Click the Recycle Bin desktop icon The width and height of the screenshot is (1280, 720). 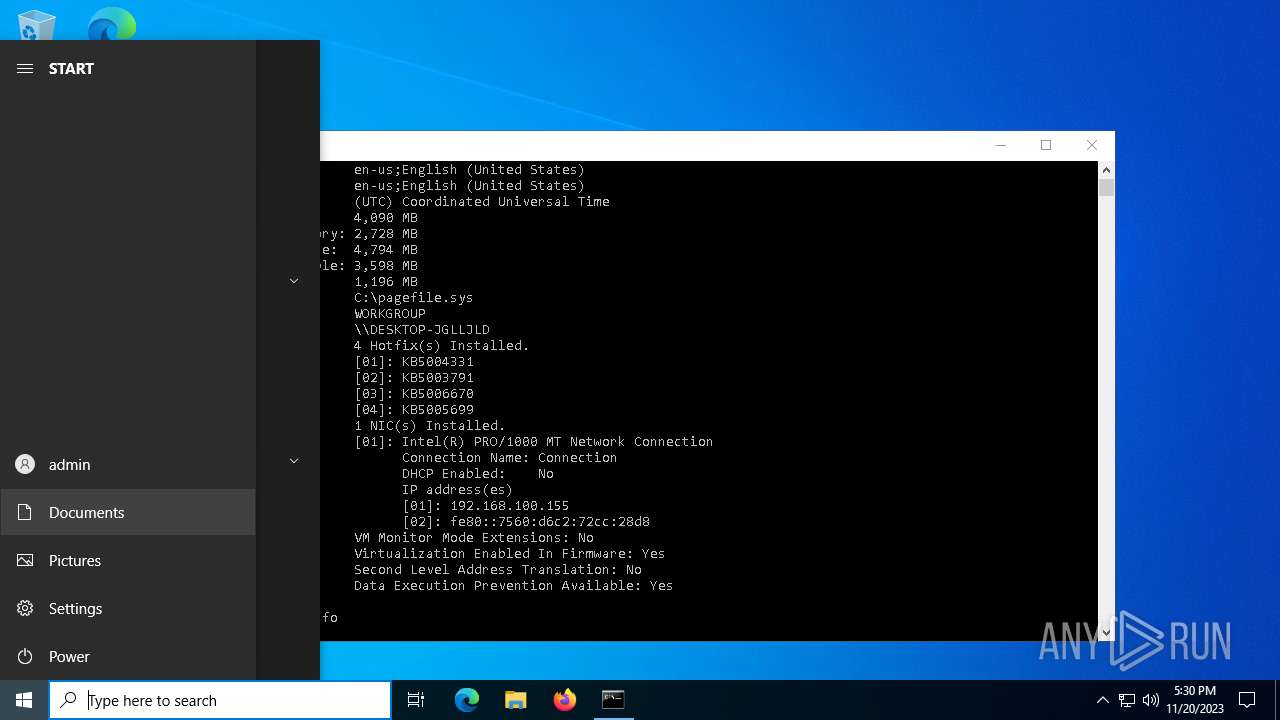(36, 24)
